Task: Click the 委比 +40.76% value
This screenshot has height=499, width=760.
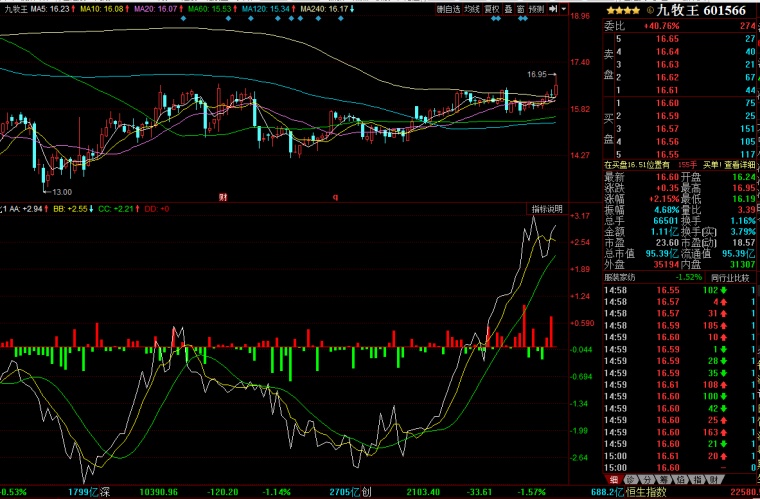Action: (662, 26)
